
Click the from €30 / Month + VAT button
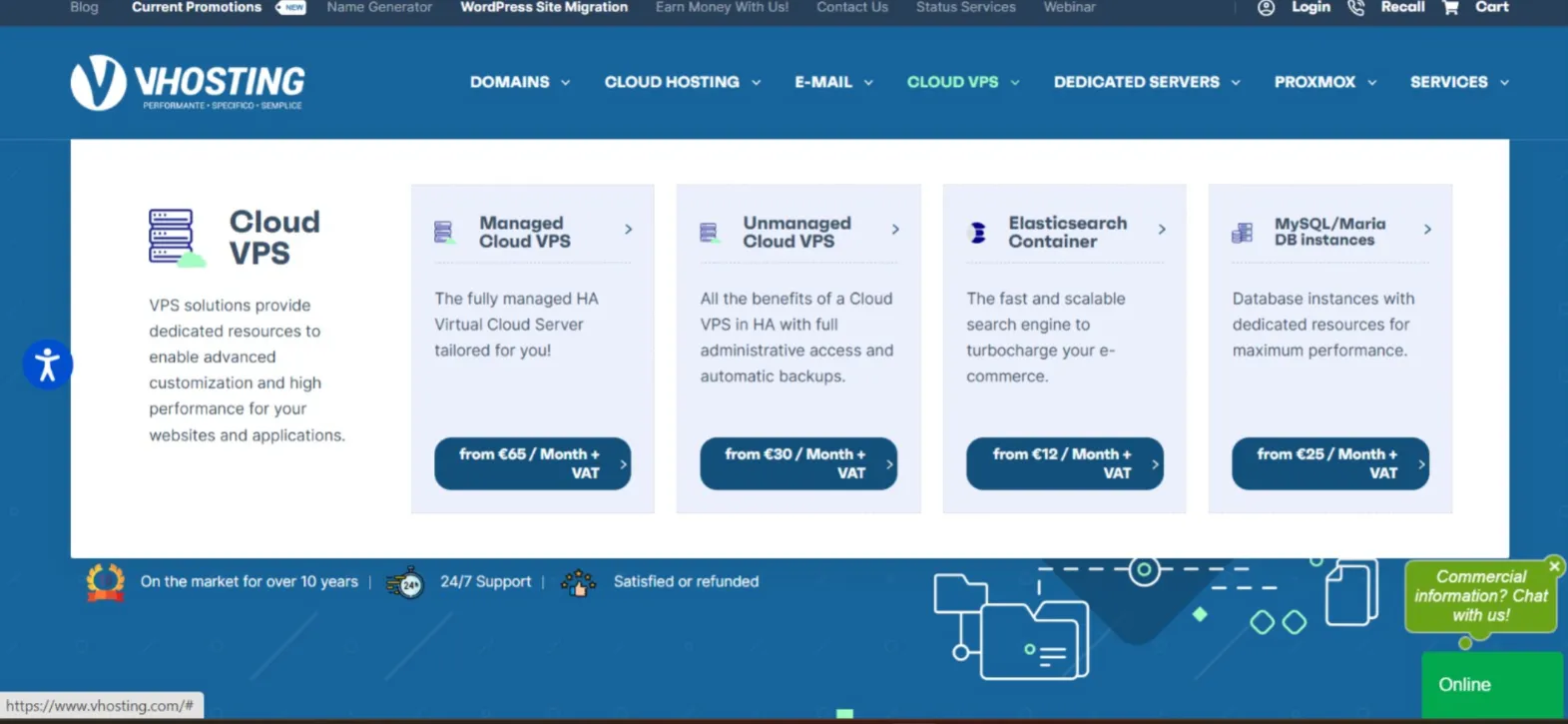798,463
